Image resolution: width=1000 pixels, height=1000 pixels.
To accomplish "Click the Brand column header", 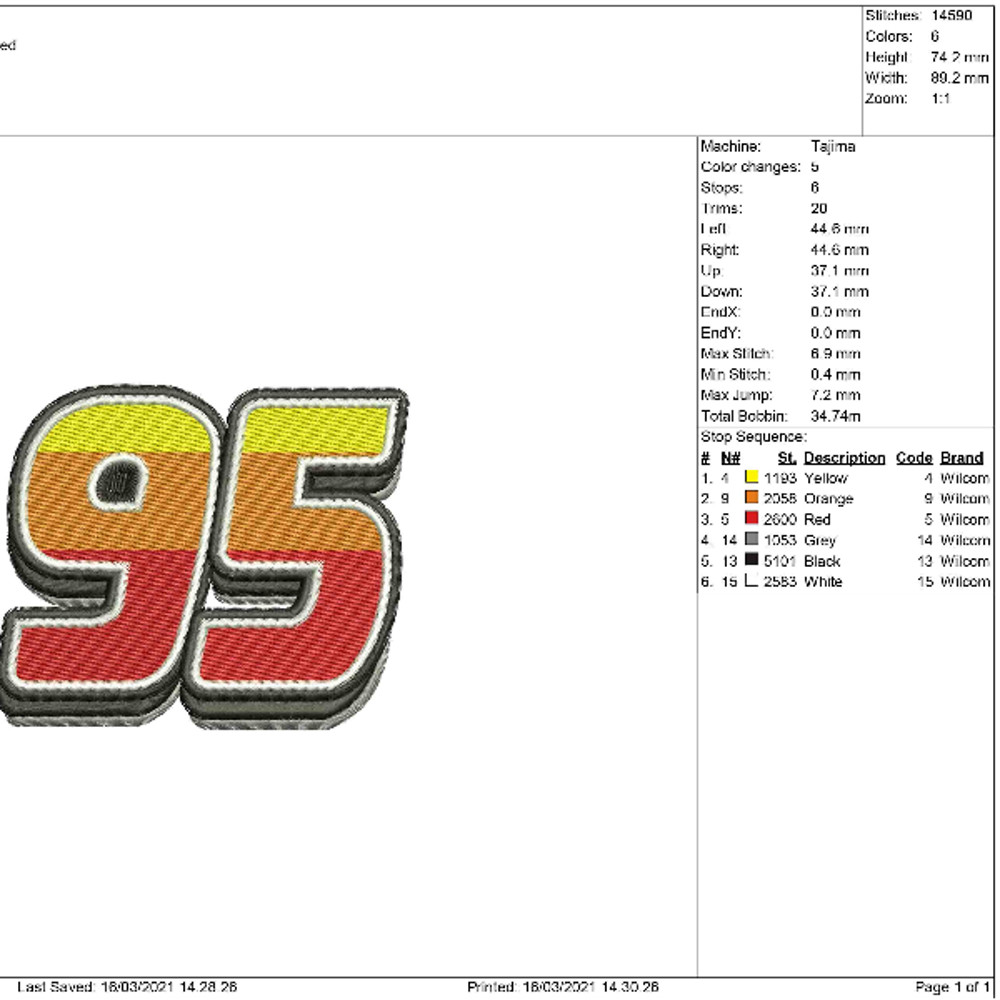I will point(960,457).
